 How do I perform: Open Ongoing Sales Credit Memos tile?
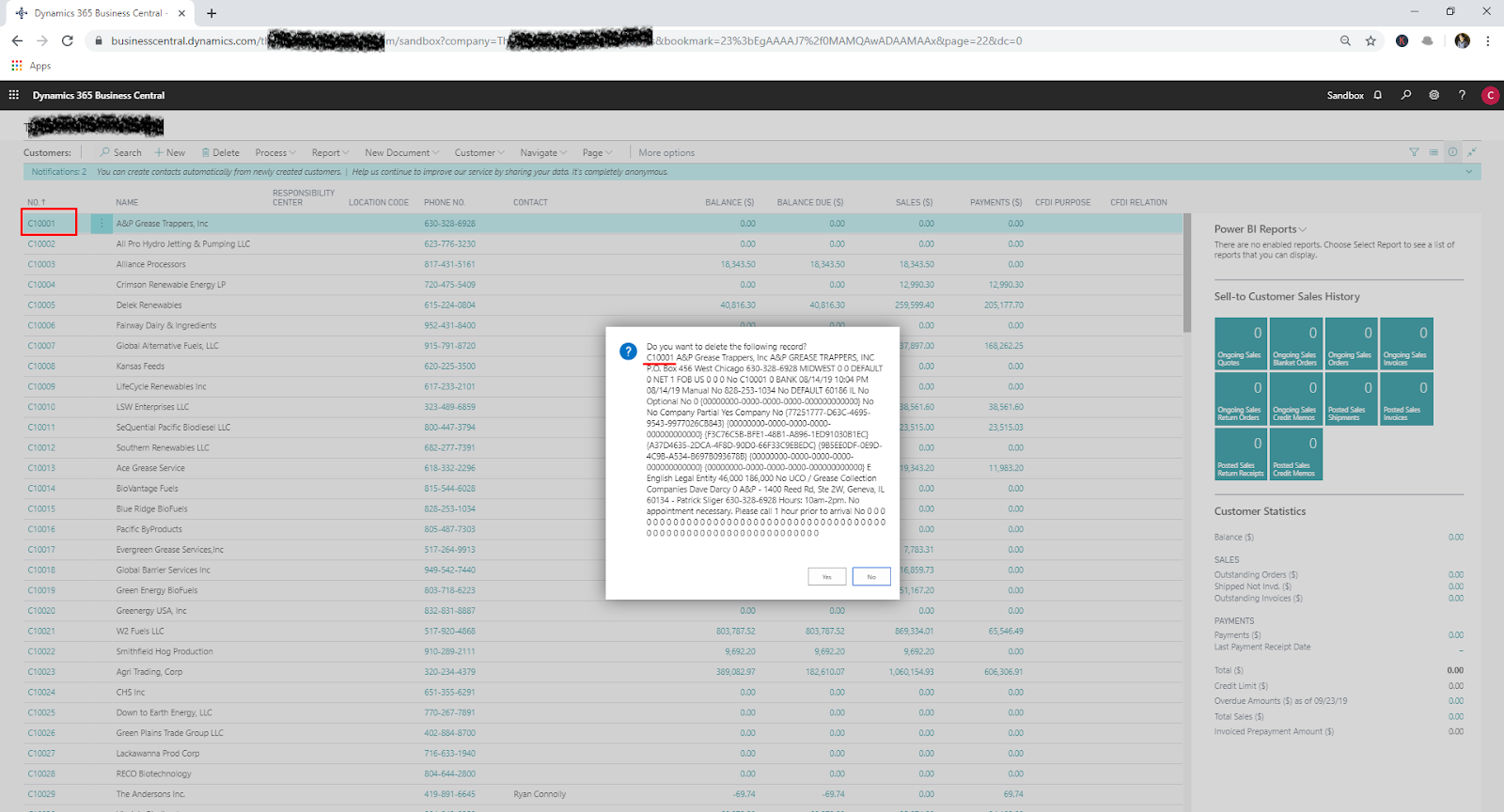[x=1295, y=398]
